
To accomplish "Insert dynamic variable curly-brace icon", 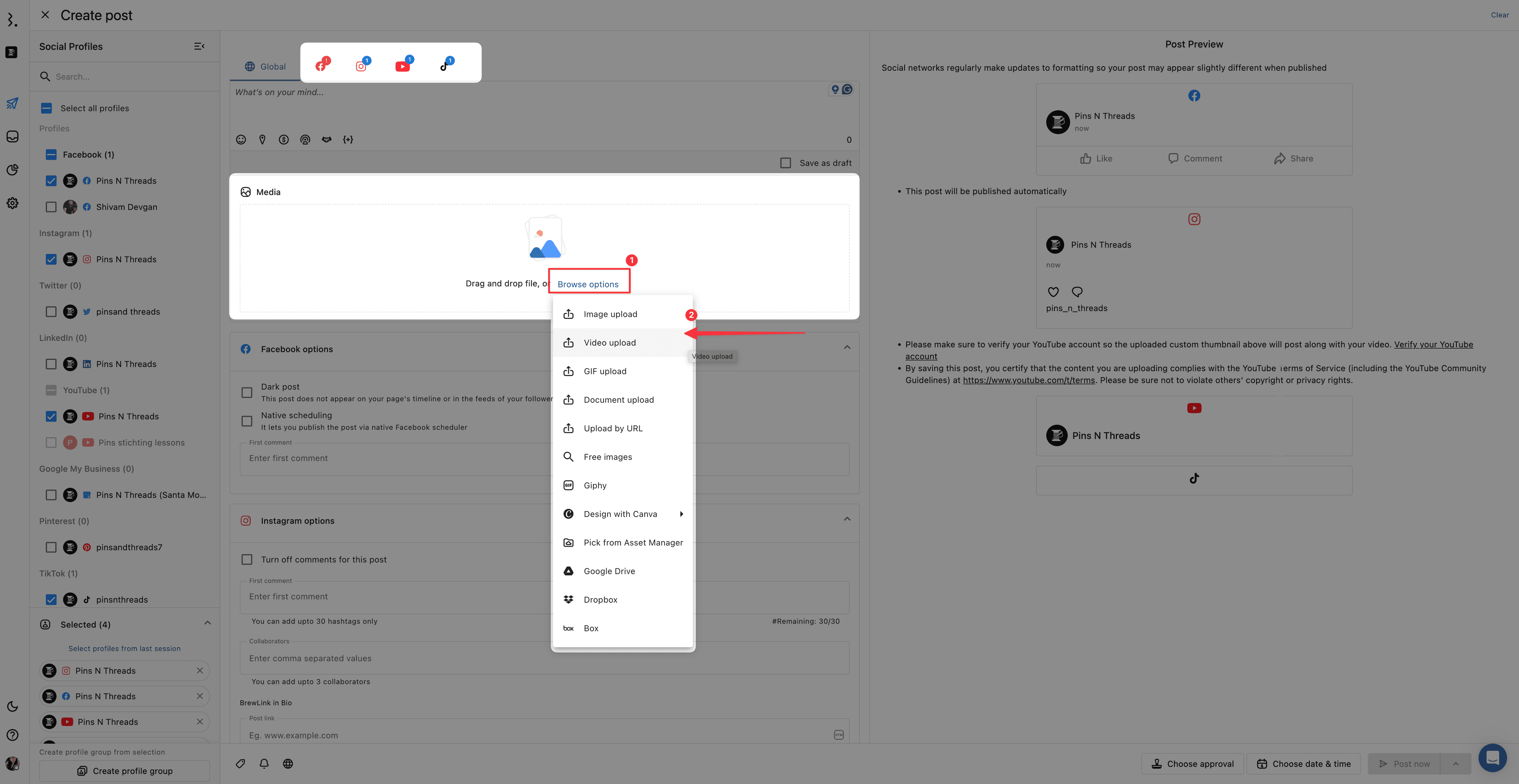I will pyautogui.click(x=348, y=140).
